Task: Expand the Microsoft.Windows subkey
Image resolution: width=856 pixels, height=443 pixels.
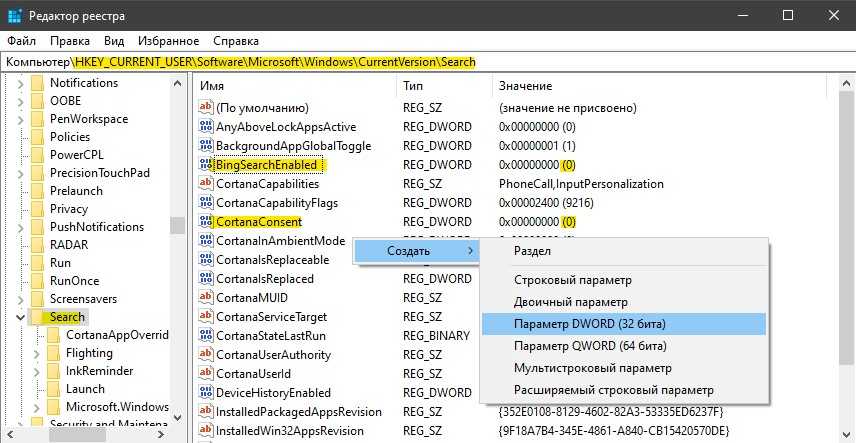Action: coord(37,407)
